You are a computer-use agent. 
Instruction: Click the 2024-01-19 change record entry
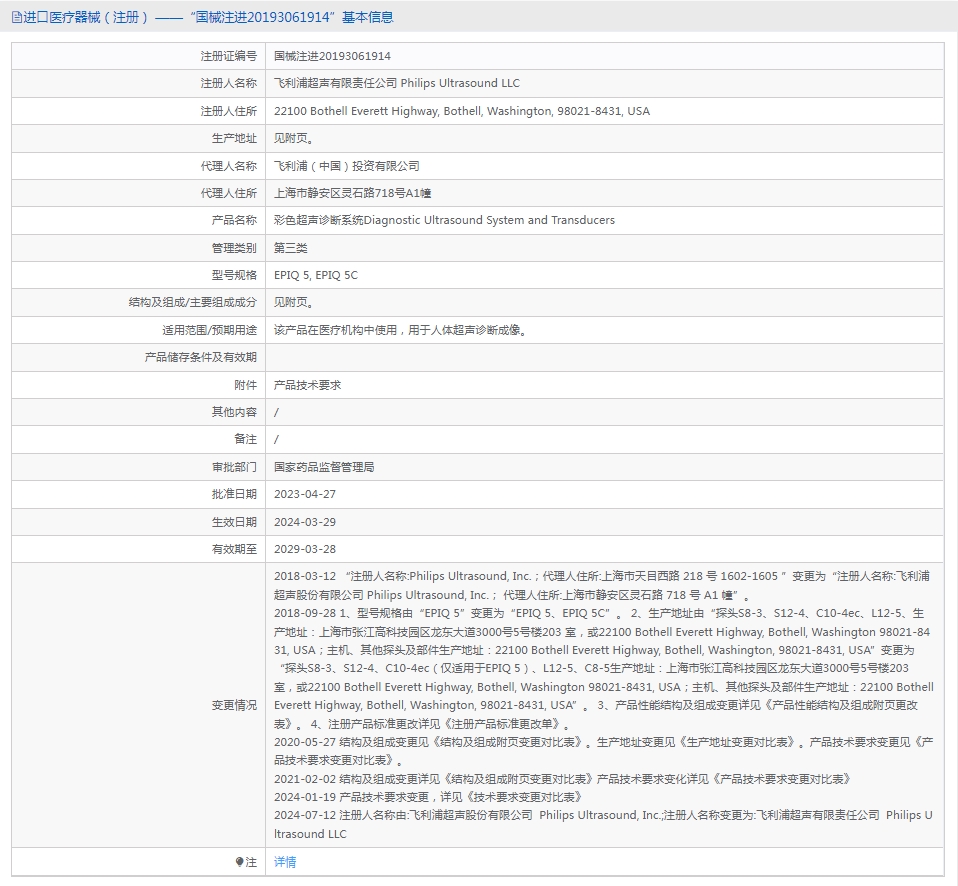click(x=428, y=797)
